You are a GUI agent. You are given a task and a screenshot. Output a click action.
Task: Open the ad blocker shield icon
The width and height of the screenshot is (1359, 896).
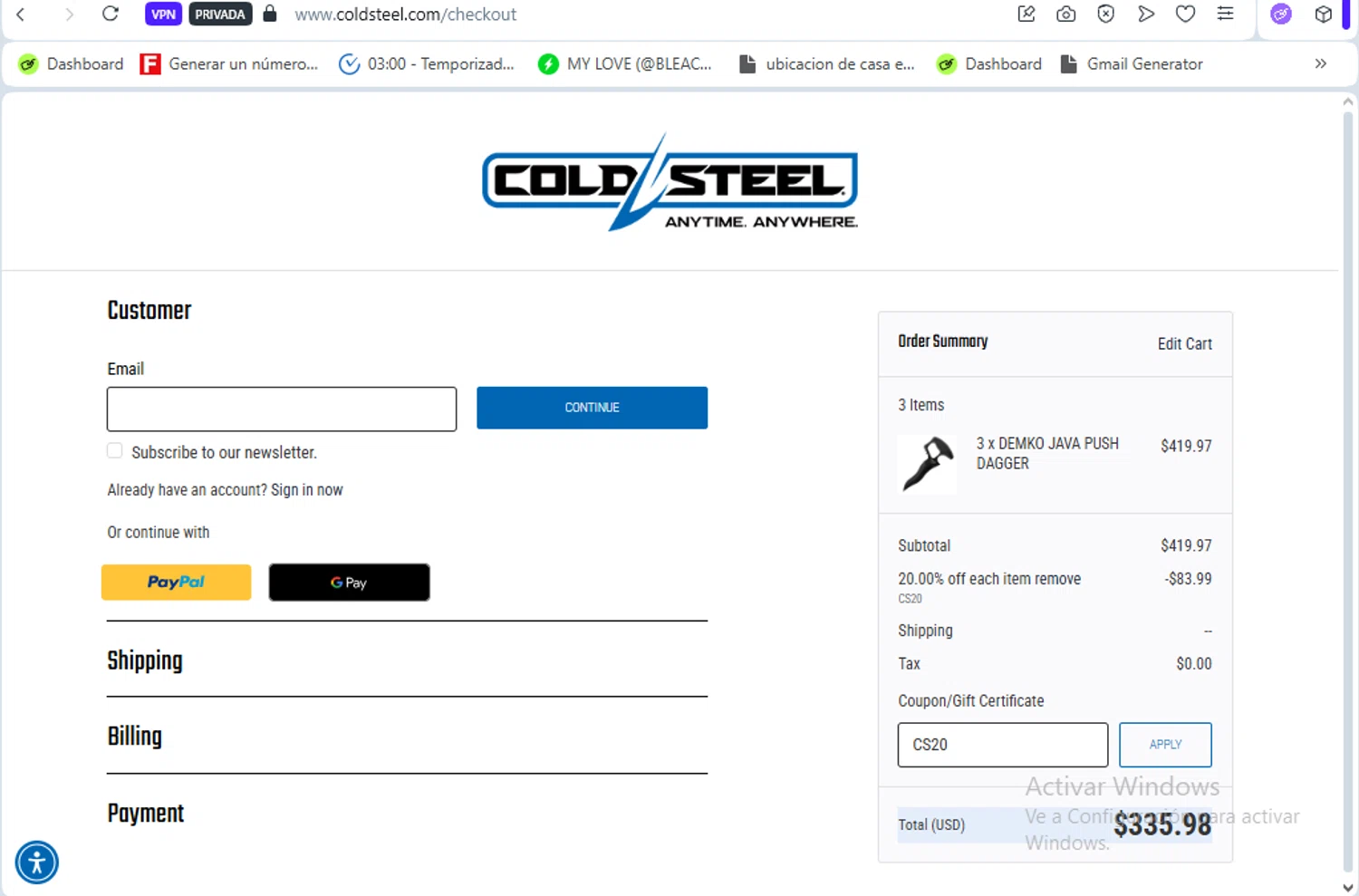[x=1105, y=14]
